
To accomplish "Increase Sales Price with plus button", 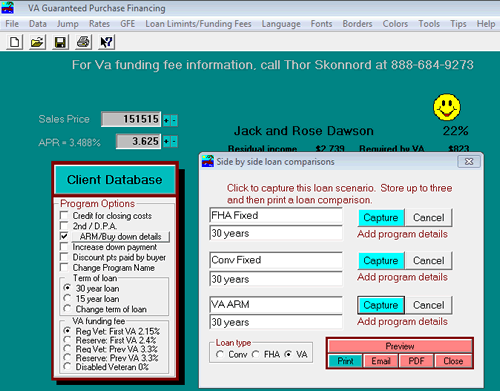I will point(166,120).
